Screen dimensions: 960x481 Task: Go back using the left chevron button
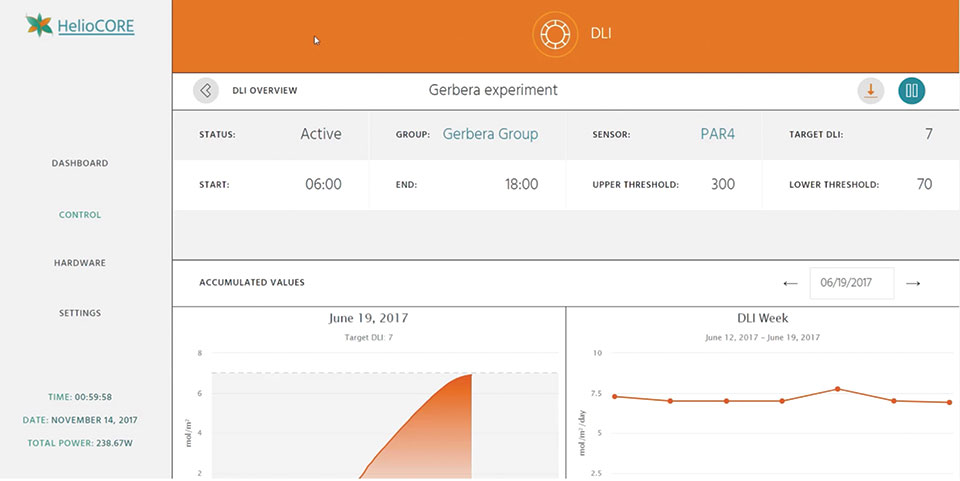206,90
